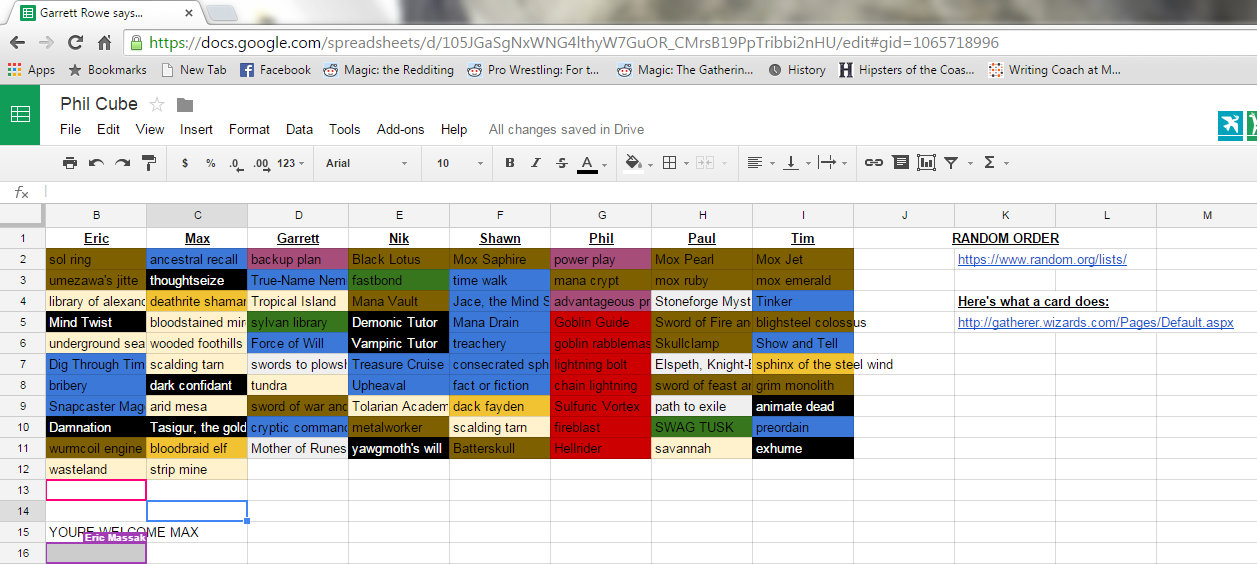The height and width of the screenshot is (564, 1257).
Task: Open the View menu
Action: click(150, 129)
